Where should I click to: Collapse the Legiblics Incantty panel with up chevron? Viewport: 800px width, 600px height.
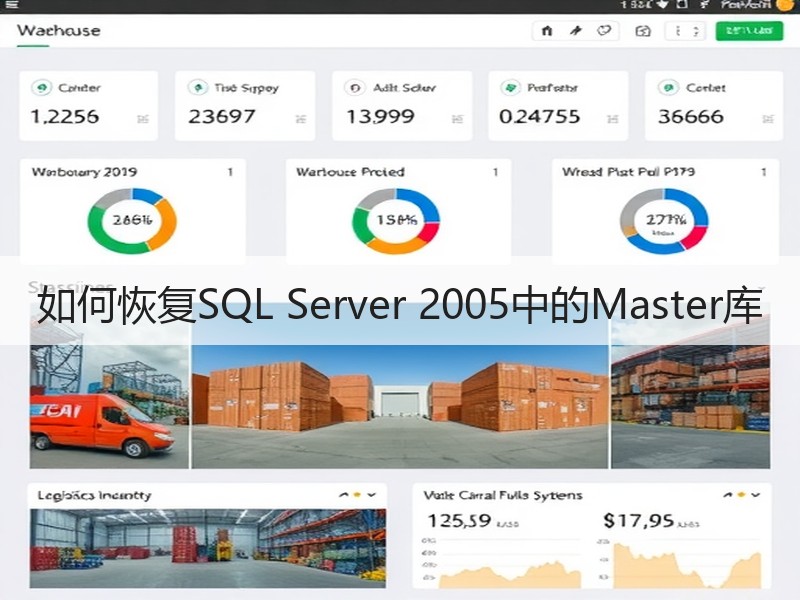tap(343, 495)
